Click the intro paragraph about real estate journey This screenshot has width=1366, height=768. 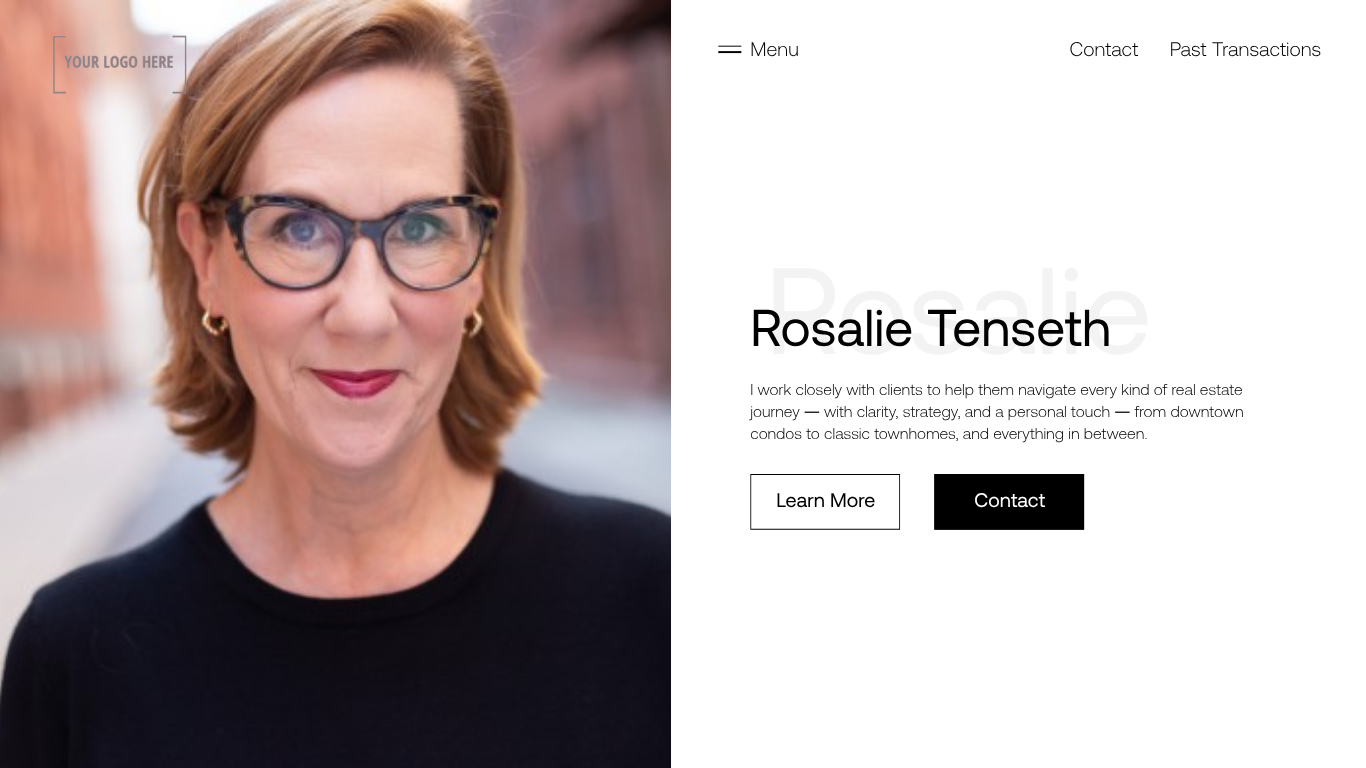click(997, 411)
